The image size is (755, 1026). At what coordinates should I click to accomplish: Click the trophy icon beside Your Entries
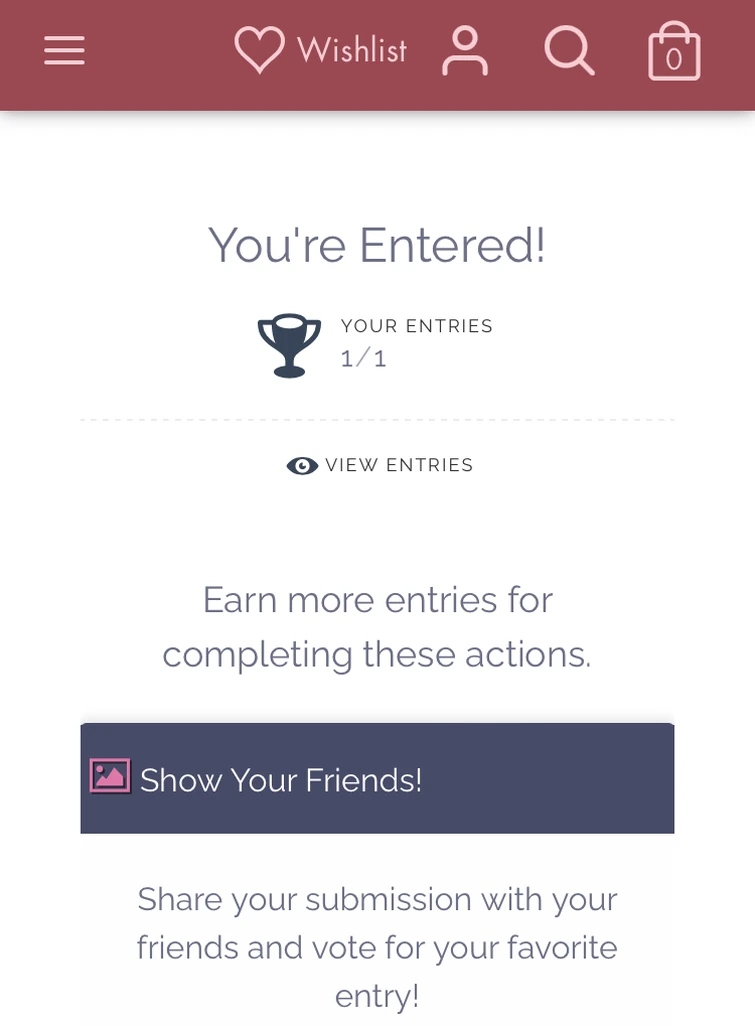click(289, 346)
